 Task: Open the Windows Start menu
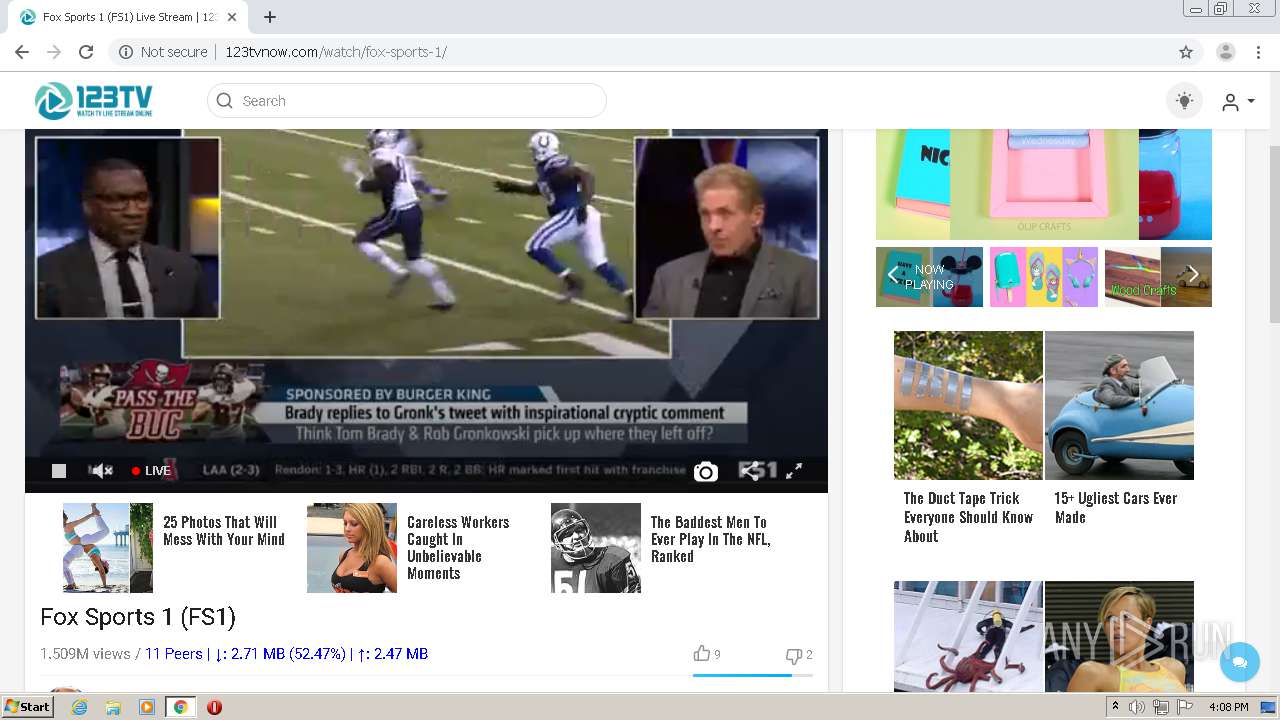point(27,707)
